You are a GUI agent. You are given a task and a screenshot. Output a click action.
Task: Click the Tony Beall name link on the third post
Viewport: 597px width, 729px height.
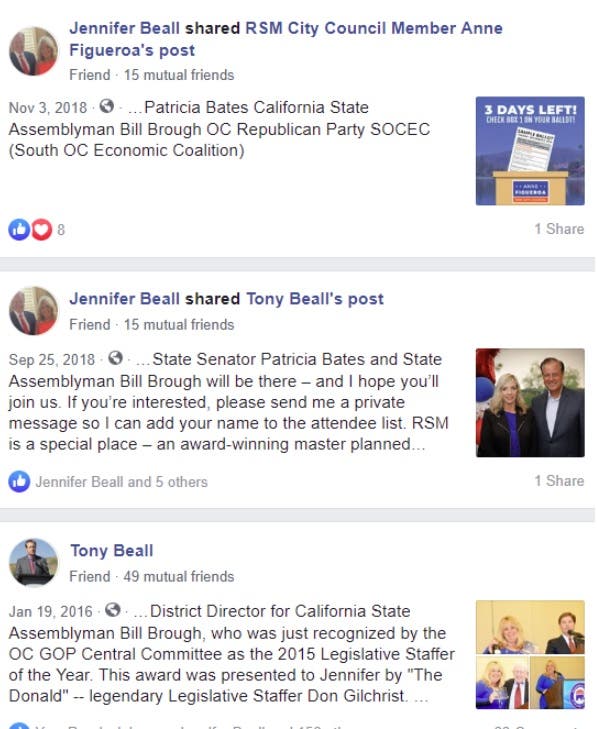112,550
